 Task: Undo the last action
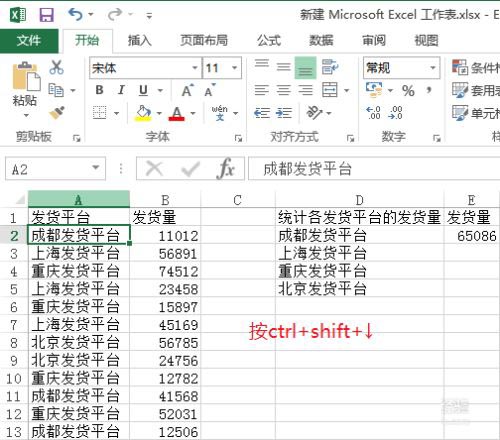76,15
